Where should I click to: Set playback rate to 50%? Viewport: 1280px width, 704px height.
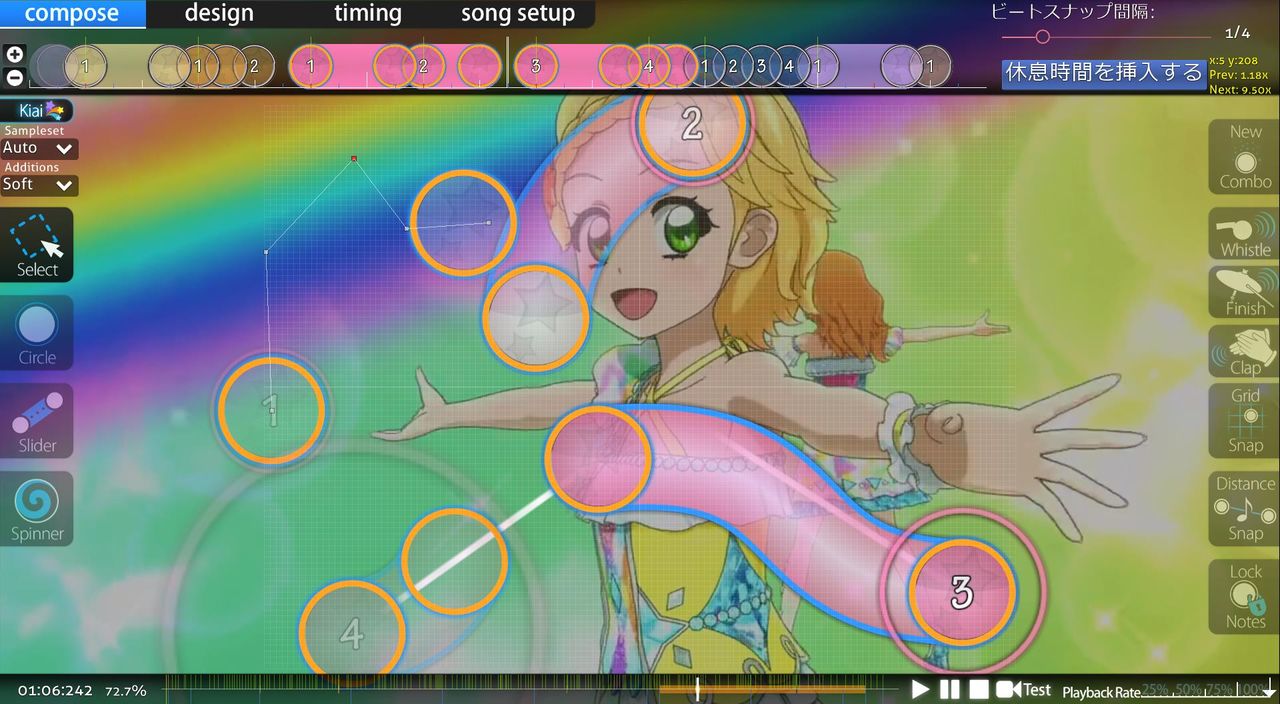coord(1190,691)
